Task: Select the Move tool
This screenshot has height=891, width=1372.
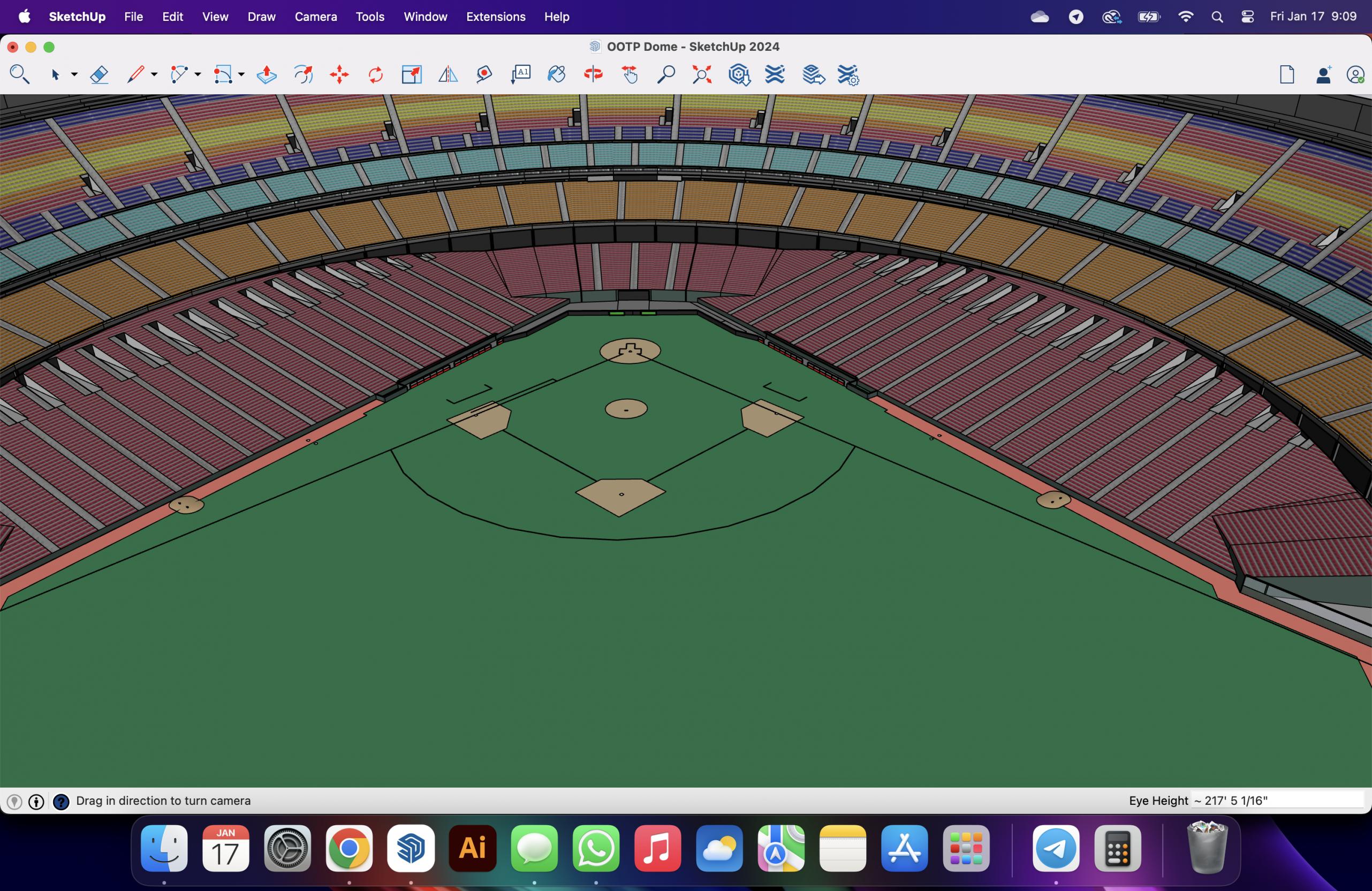Action: click(x=339, y=75)
